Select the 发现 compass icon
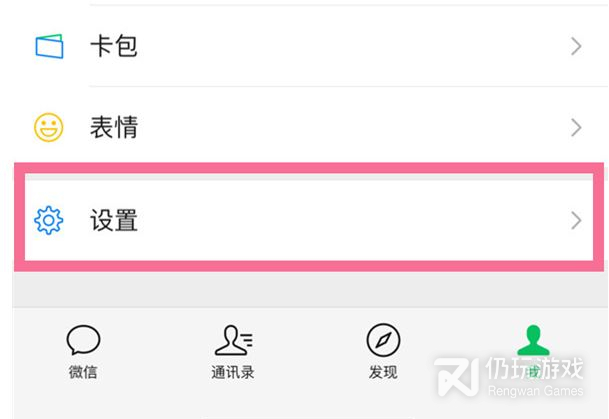 click(383, 342)
